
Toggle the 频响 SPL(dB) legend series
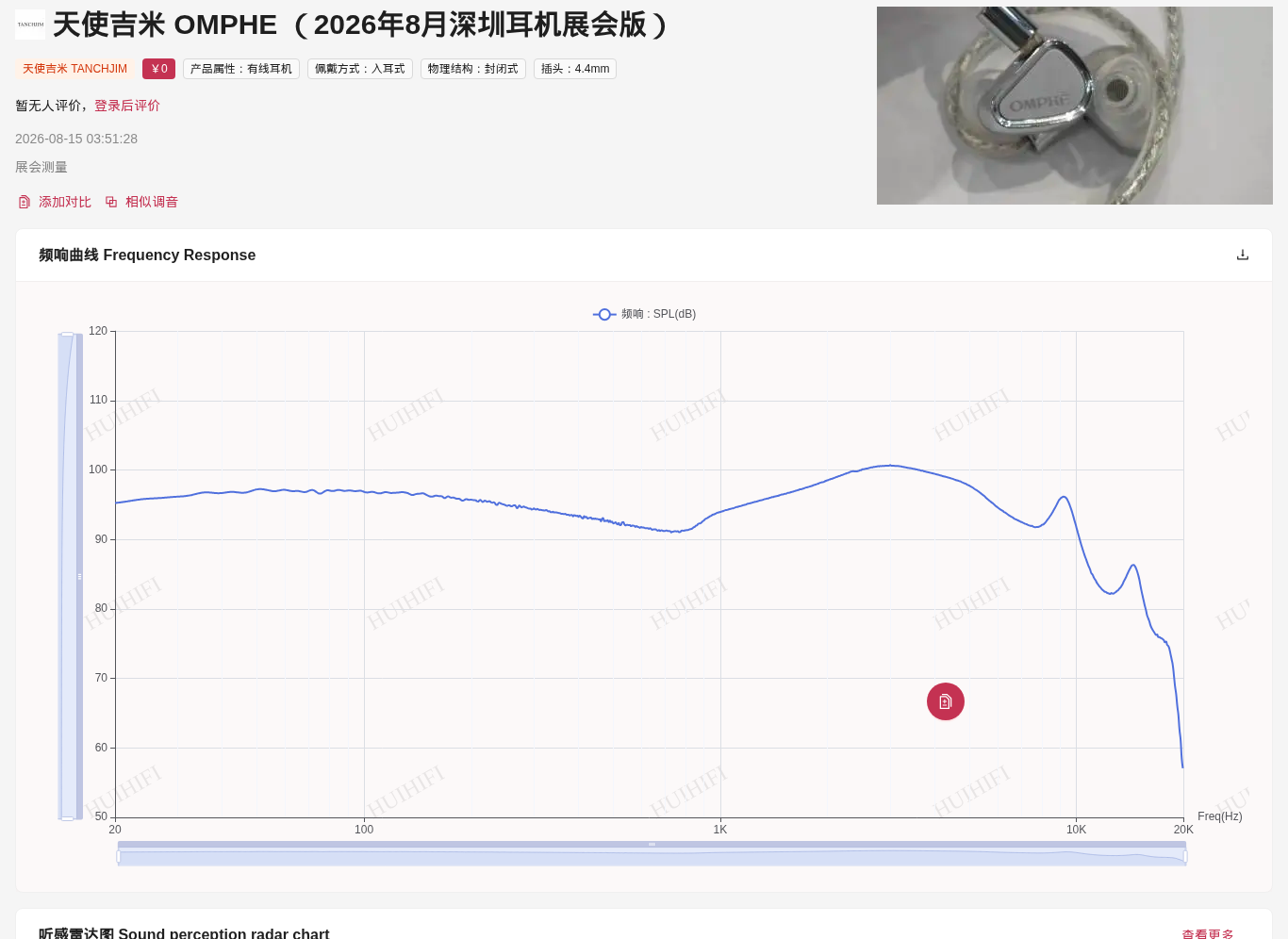(645, 314)
